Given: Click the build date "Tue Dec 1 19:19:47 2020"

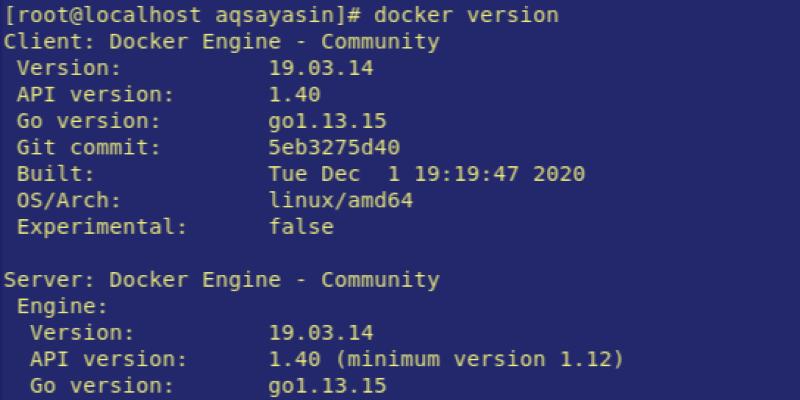Looking at the screenshot, I should click(427, 174).
